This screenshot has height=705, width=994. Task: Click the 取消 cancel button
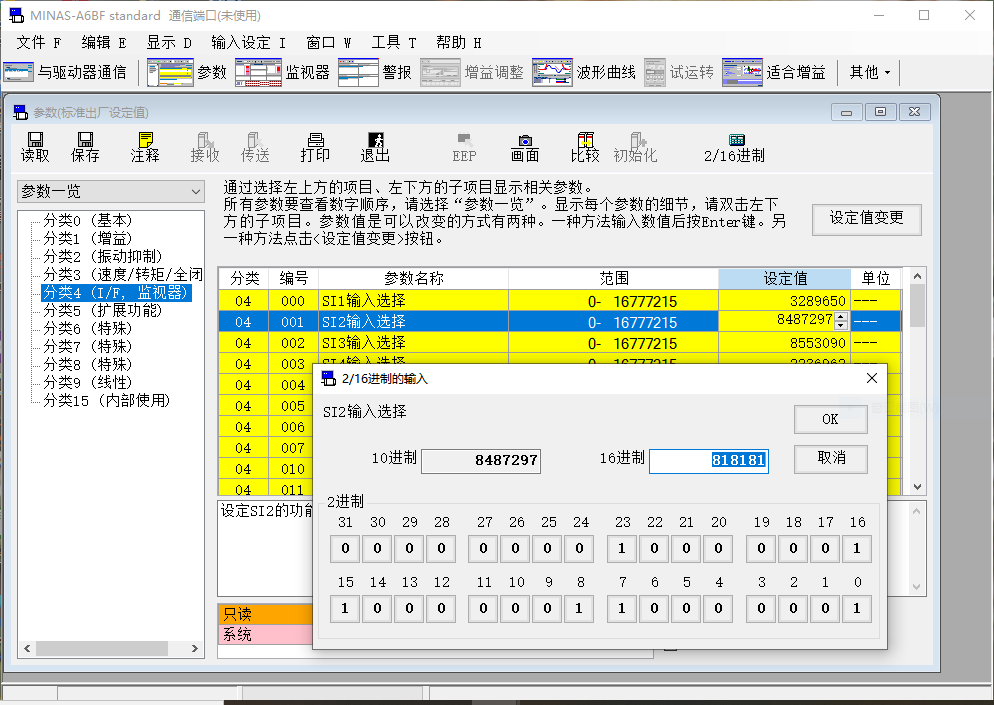pos(830,458)
